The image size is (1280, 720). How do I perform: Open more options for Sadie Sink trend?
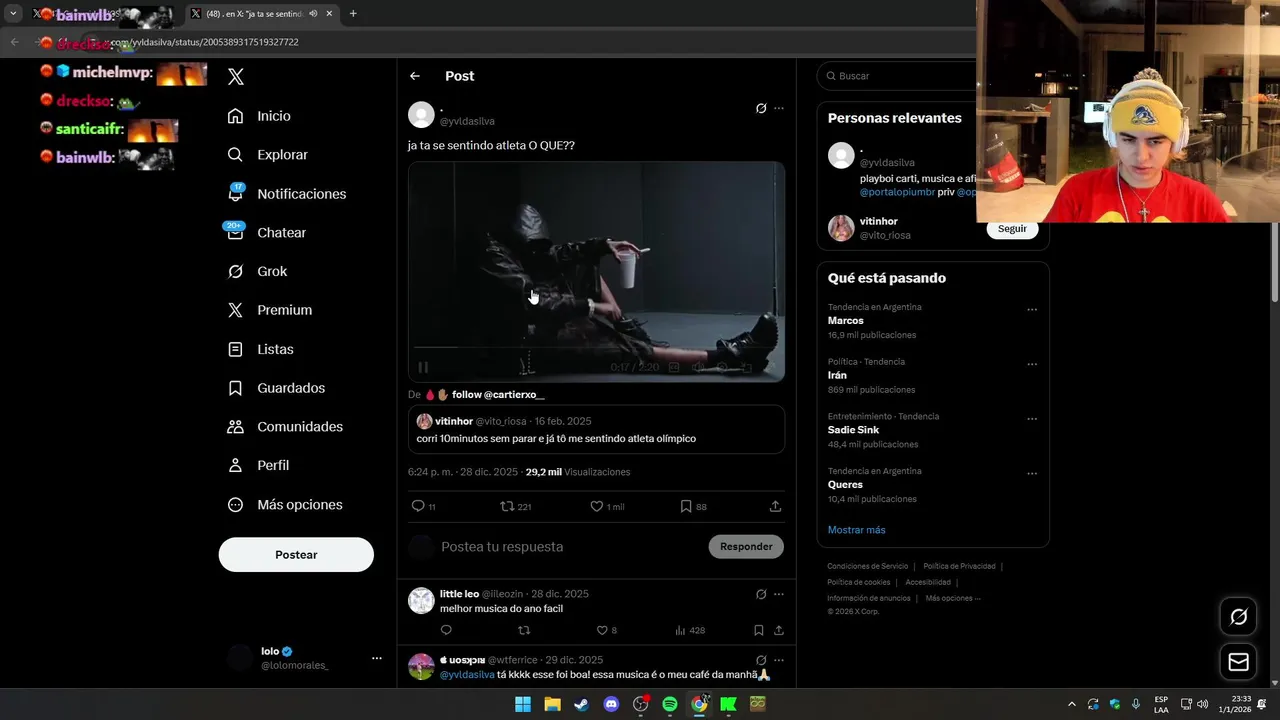tap(1032, 419)
